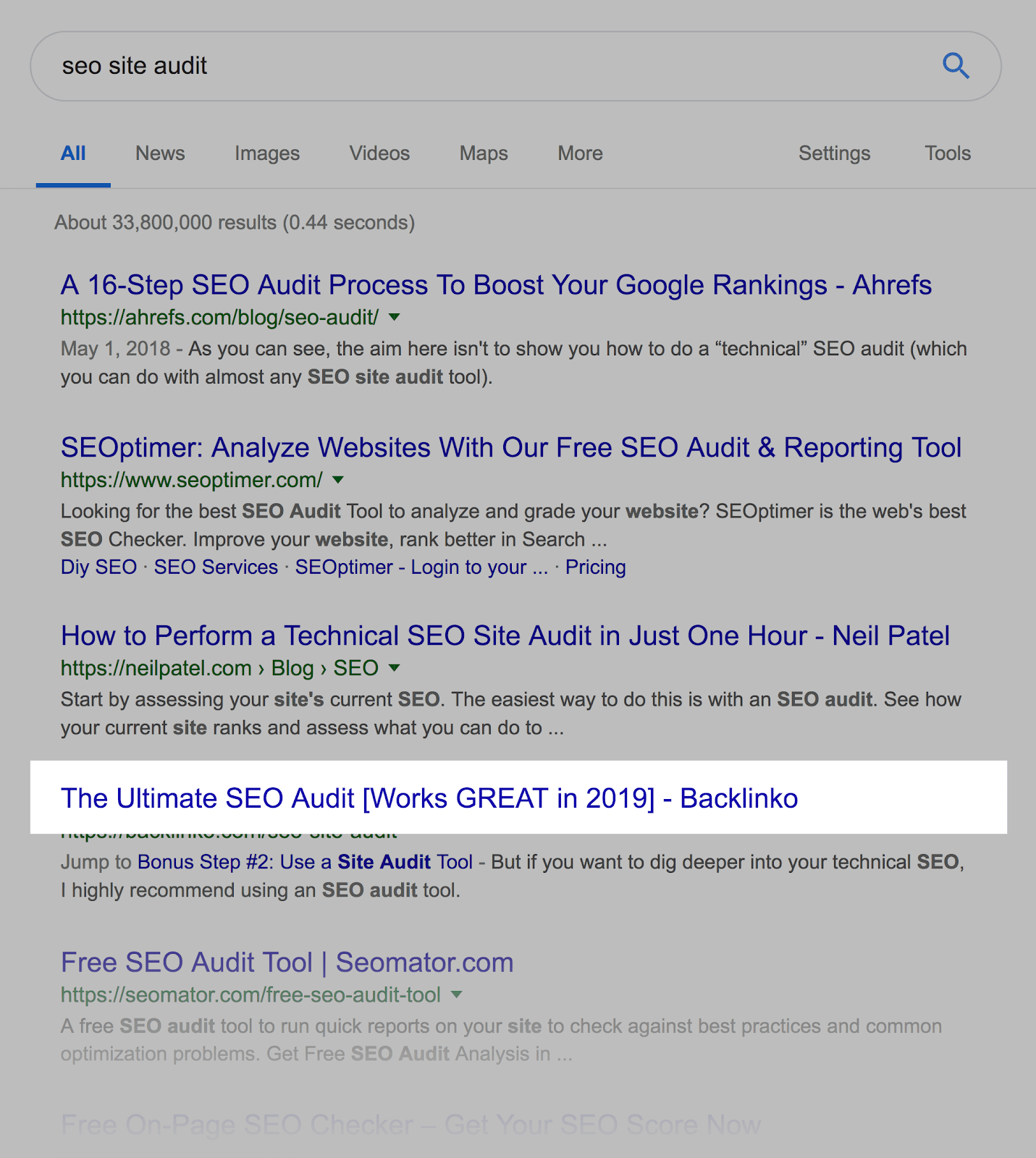Screen dimensions: 1036x1158
Task: Open the Ahrefs 16-Step SEO Audit result
Action: coord(496,285)
